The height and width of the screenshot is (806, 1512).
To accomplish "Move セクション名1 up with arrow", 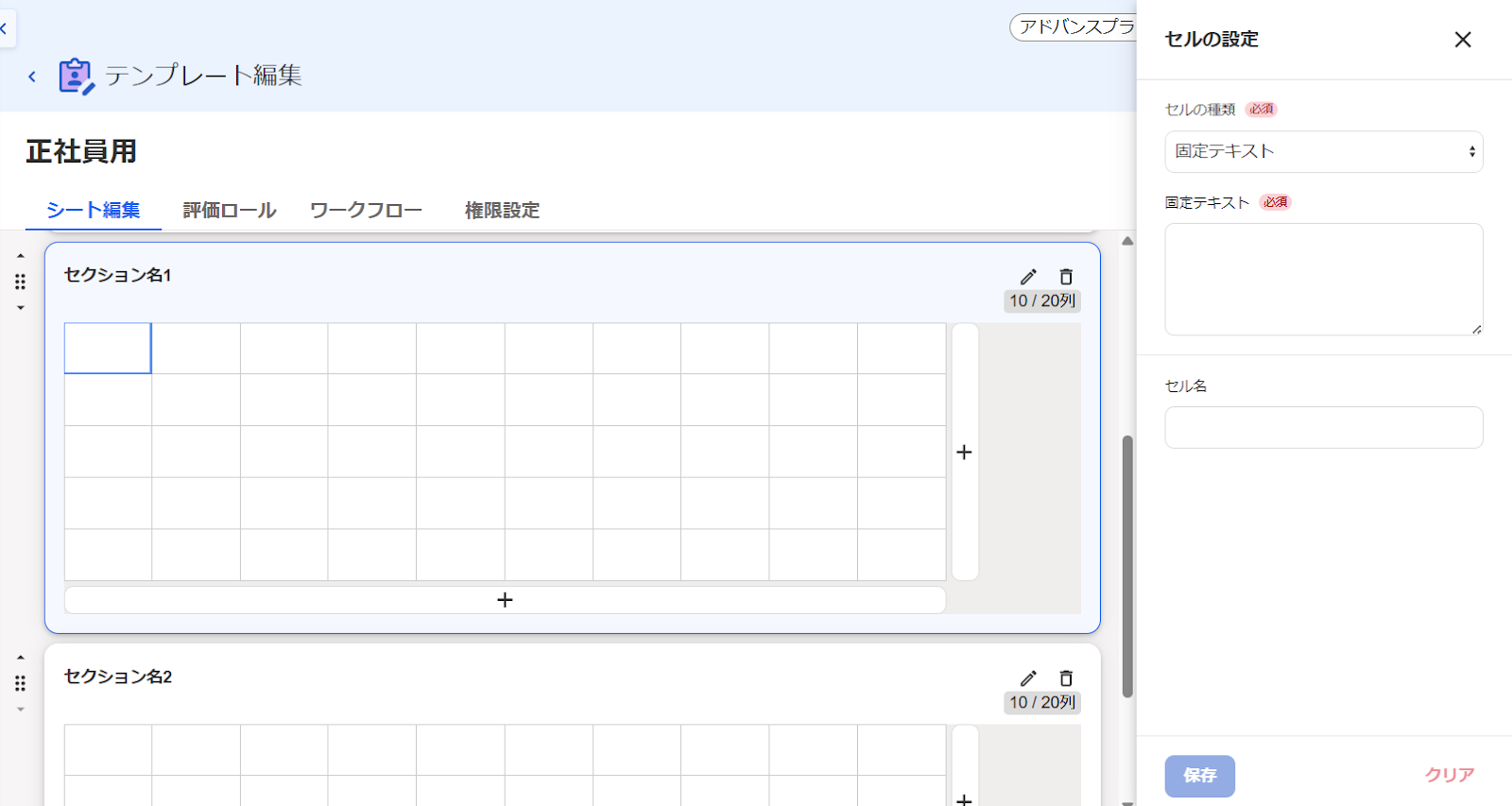I will point(21,256).
